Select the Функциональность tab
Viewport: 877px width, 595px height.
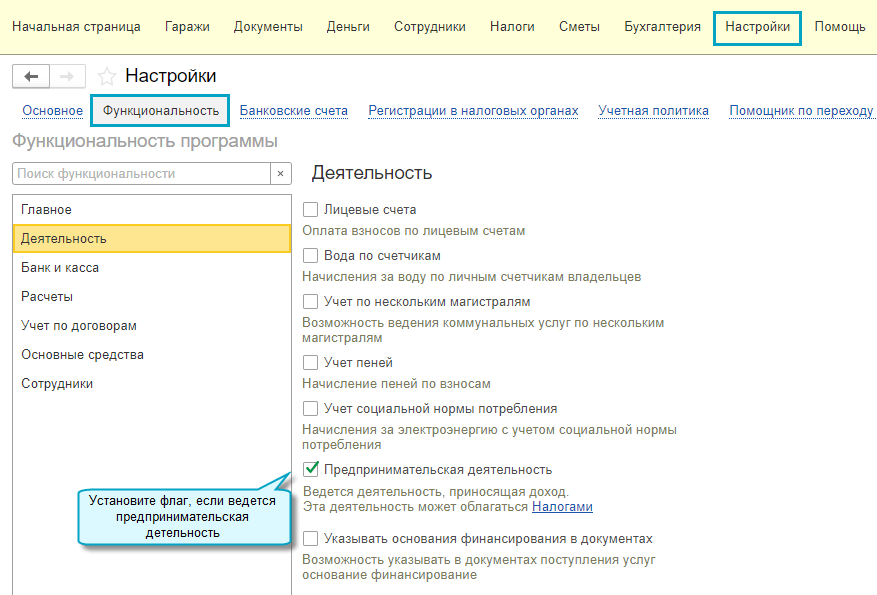click(x=161, y=111)
